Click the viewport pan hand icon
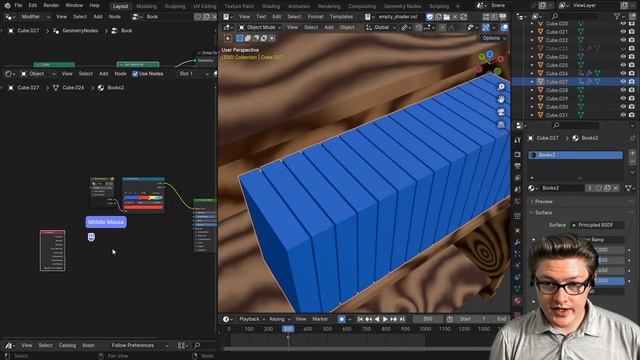The height and width of the screenshot is (360, 640). pyautogui.click(x=501, y=100)
